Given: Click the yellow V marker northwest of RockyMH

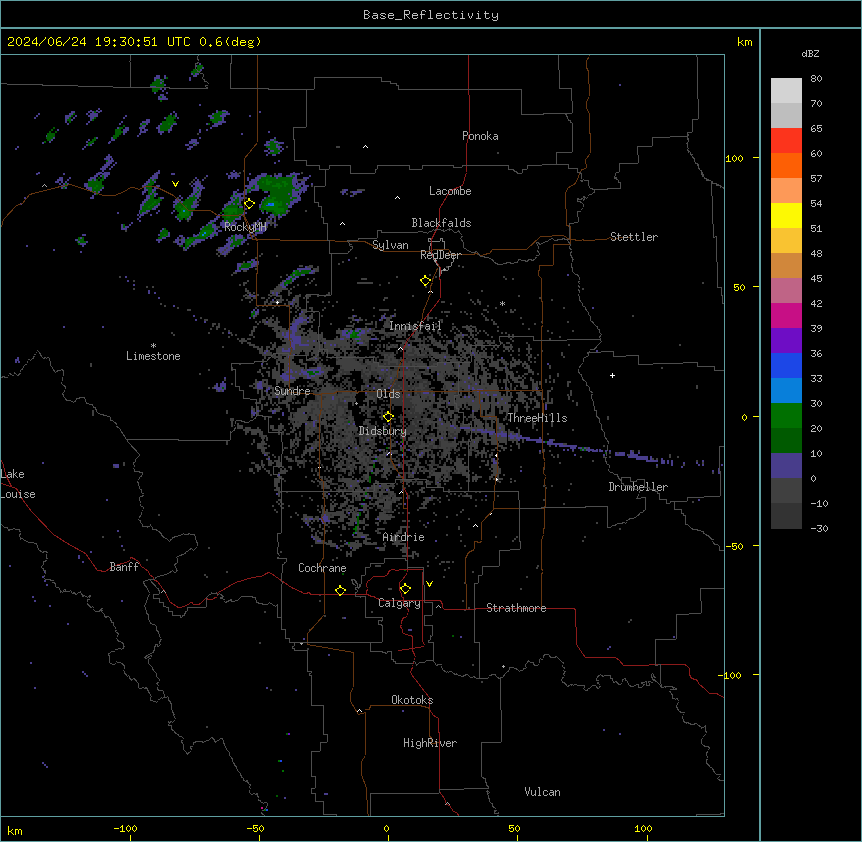Looking at the screenshot, I should tap(175, 184).
